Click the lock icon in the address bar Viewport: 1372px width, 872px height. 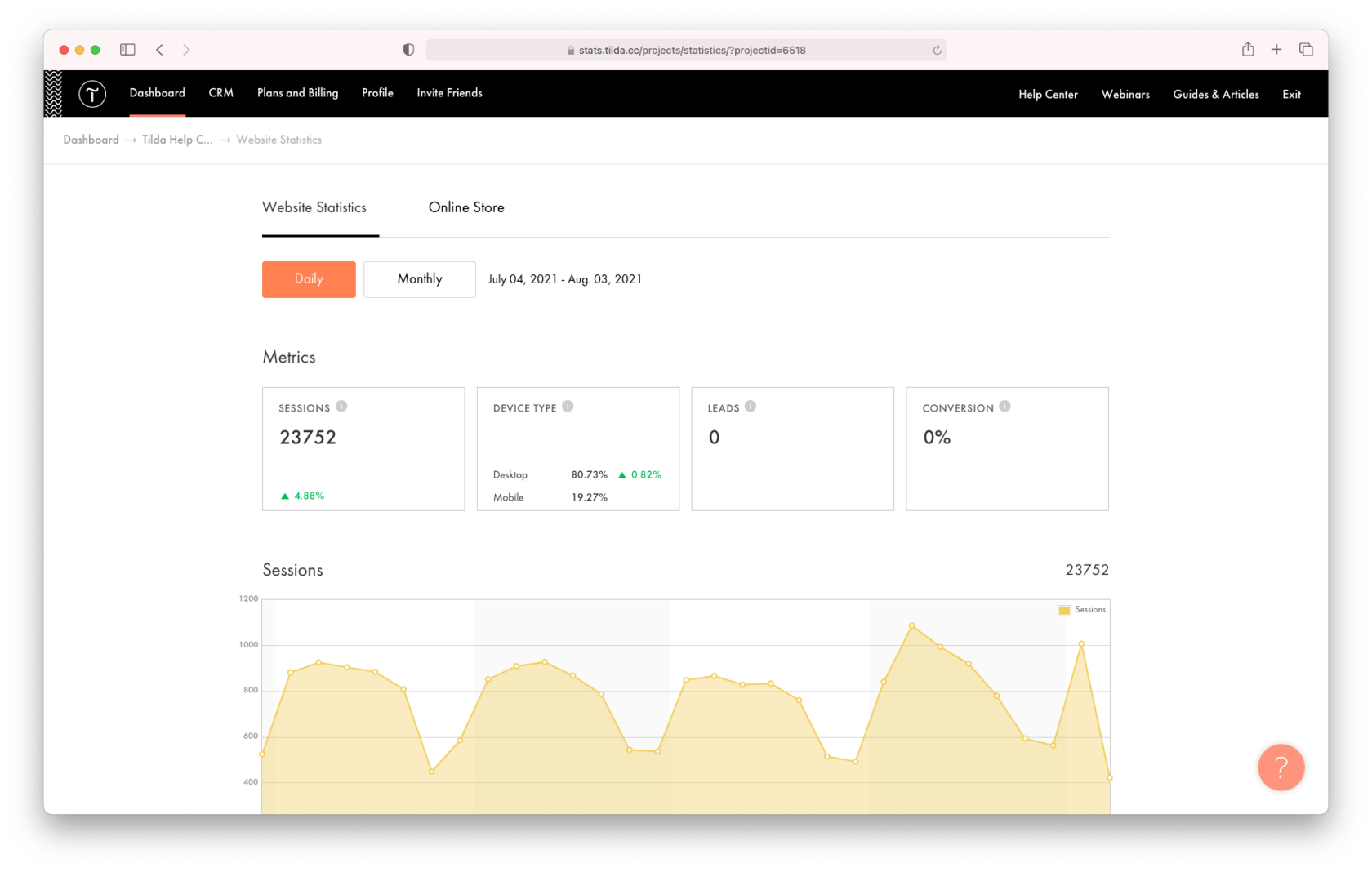pyautogui.click(x=571, y=51)
